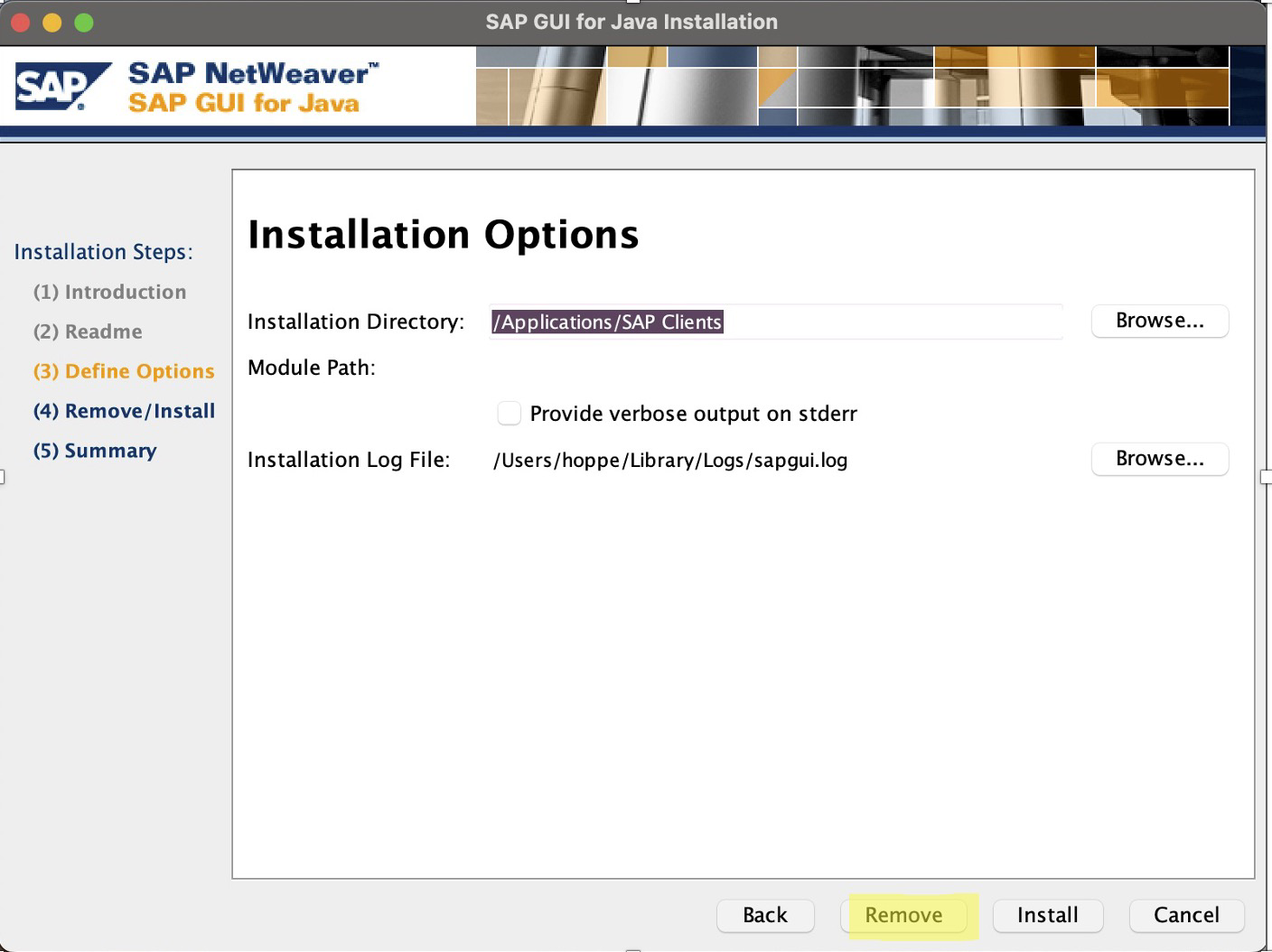The image size is (1272, 952).
Task: Tick the 'Provide verbose output on stderr' checkbox
Action: coord(510,414)
